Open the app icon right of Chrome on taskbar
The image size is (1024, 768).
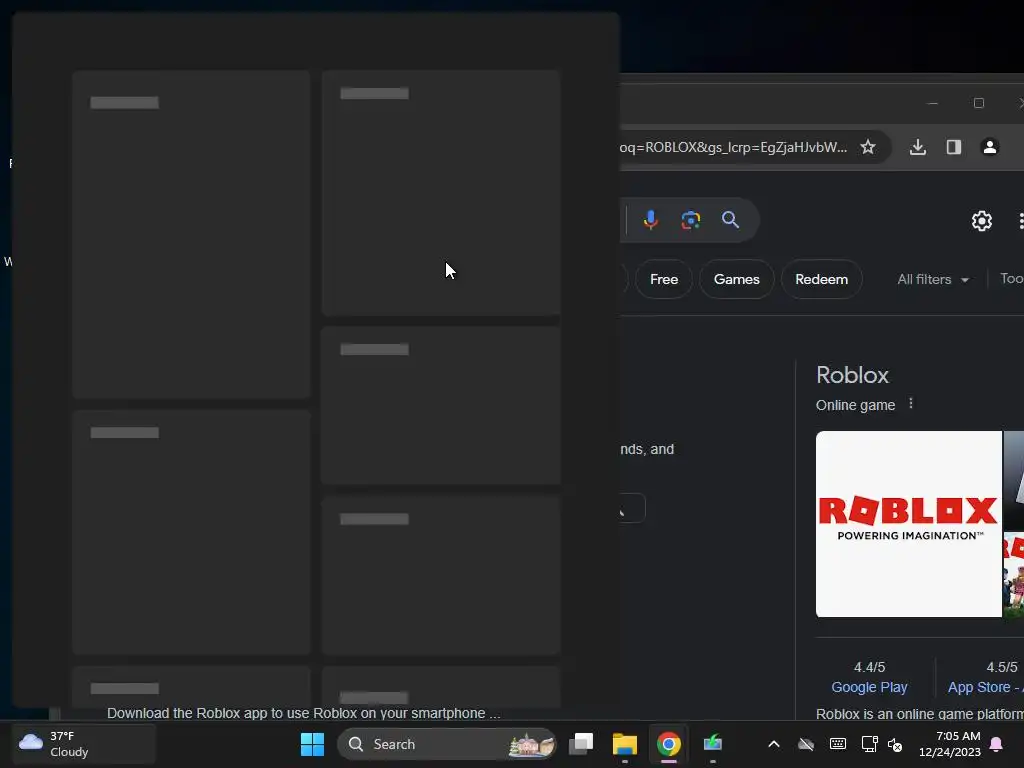(712, 744)
